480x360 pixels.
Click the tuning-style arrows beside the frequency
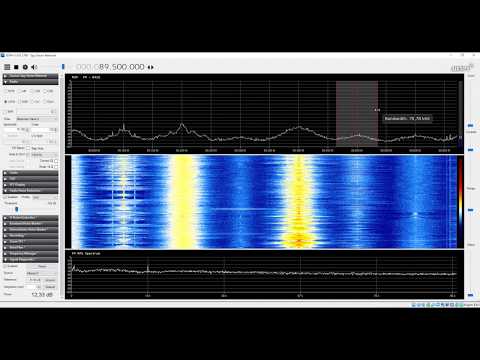coord(151,67)
